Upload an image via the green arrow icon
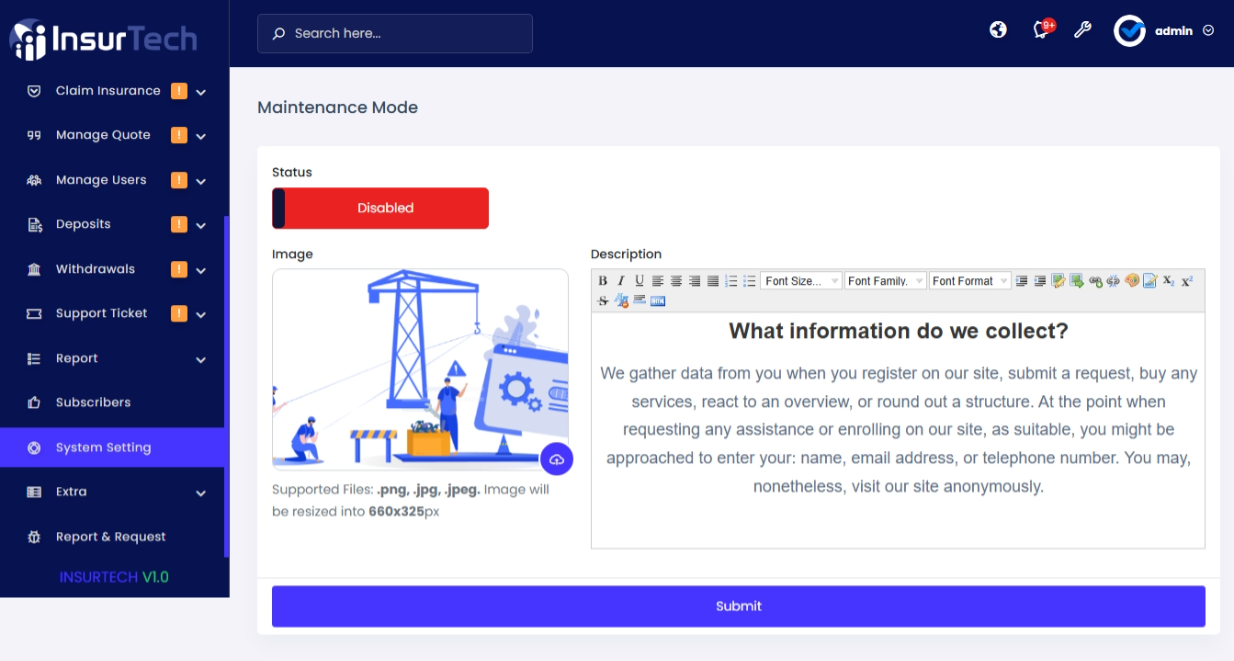The image size is (1234, 661). click(x=1076, y=281)
